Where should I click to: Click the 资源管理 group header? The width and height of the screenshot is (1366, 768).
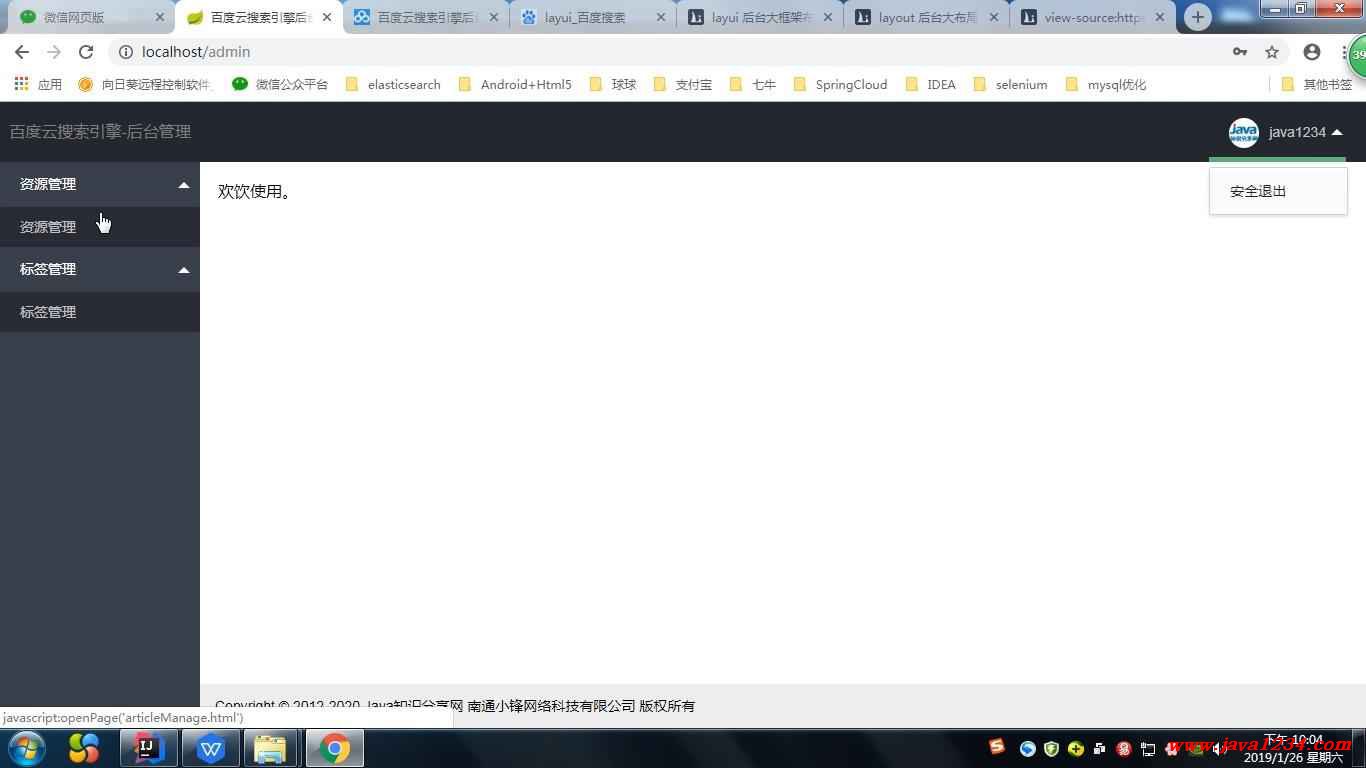[x=100, y=184]
